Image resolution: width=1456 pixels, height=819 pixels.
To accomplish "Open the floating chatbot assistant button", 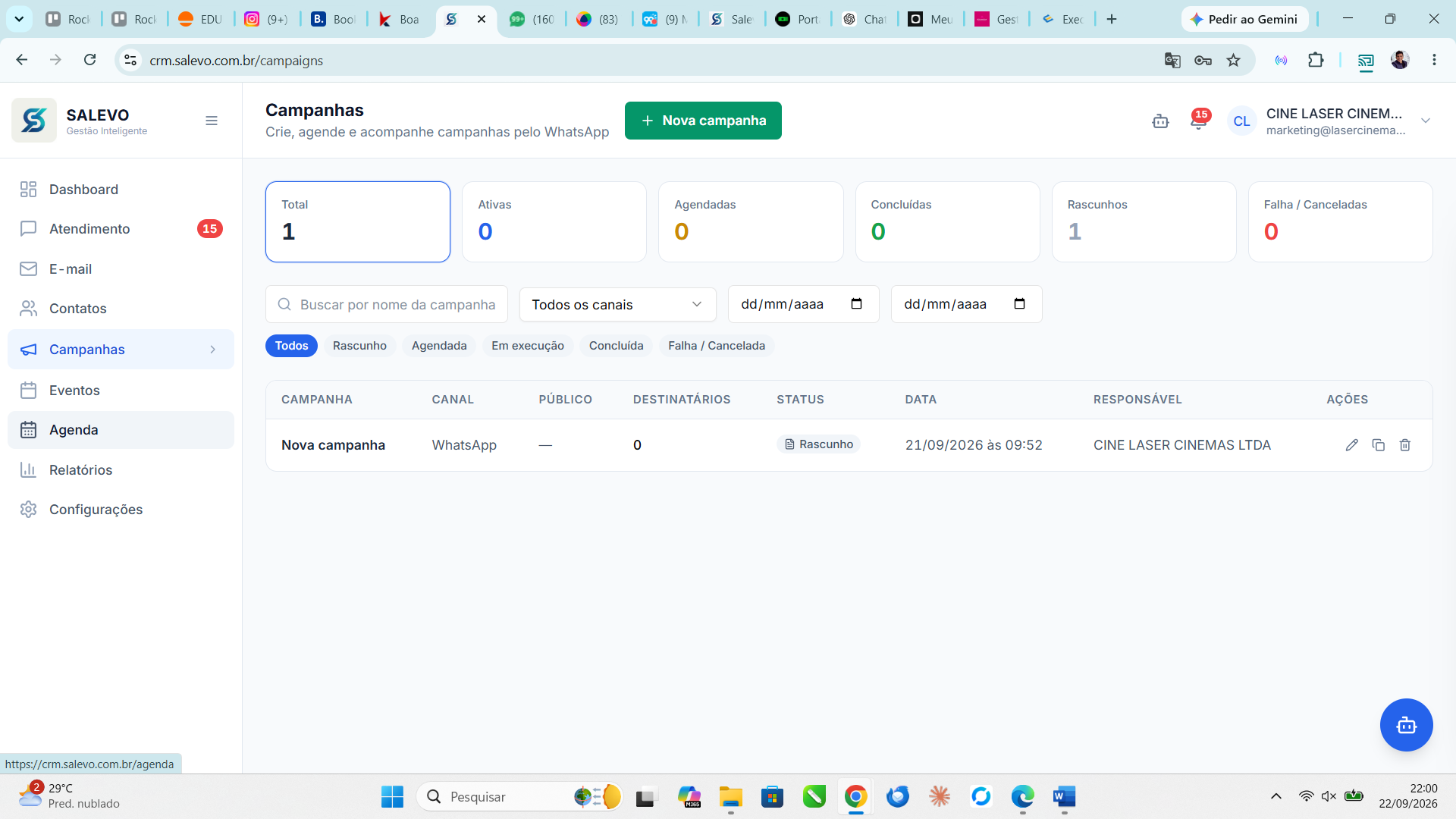I will point(1406,725).
